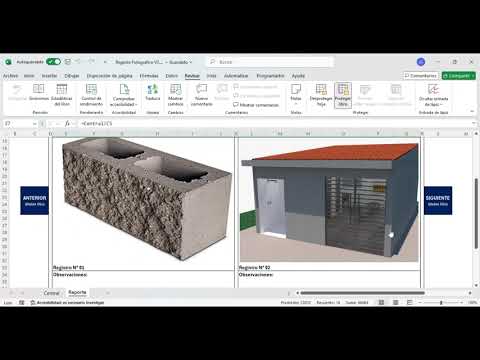480x360 pixels.
Task: Switch to the Automatizar tab
Action: (x=236, y=76)
